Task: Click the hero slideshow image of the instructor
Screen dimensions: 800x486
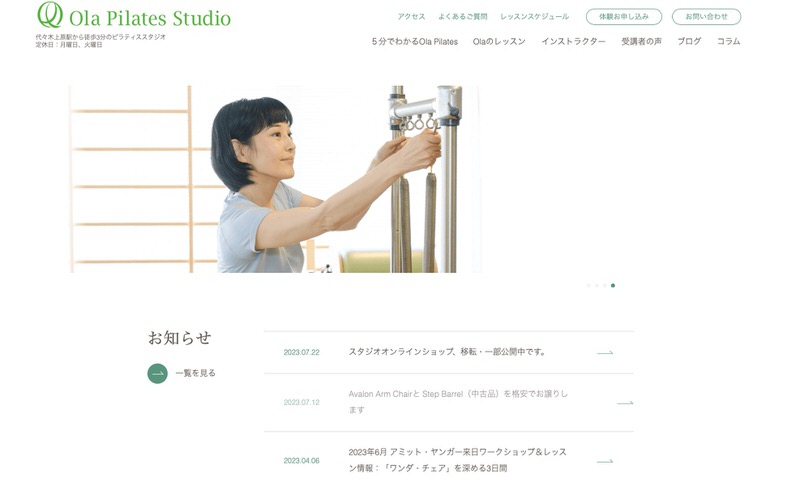Action: pos(276,179)
